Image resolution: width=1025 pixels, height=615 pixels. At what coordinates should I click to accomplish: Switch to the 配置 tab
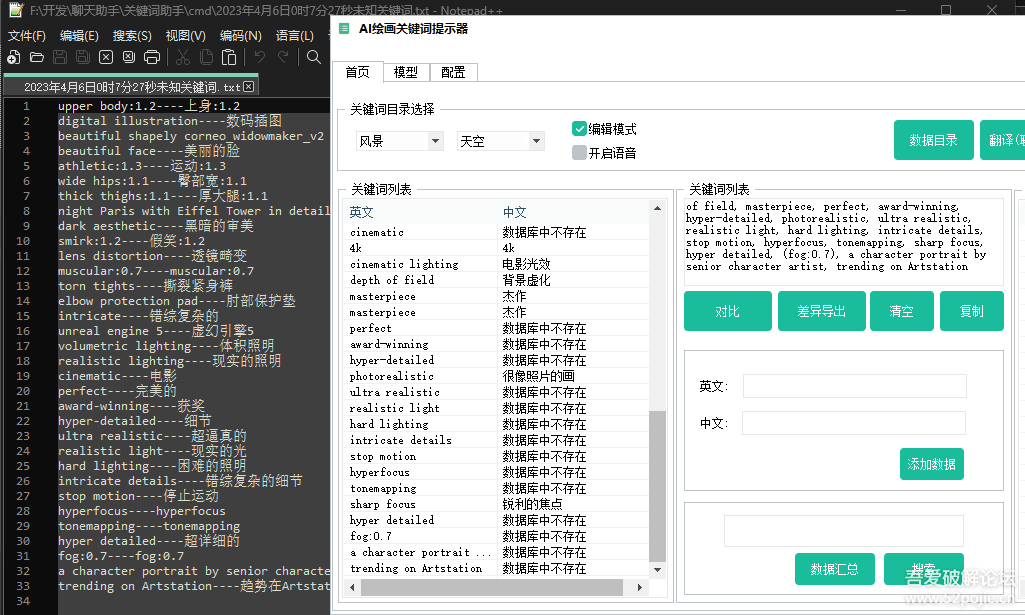453,72
